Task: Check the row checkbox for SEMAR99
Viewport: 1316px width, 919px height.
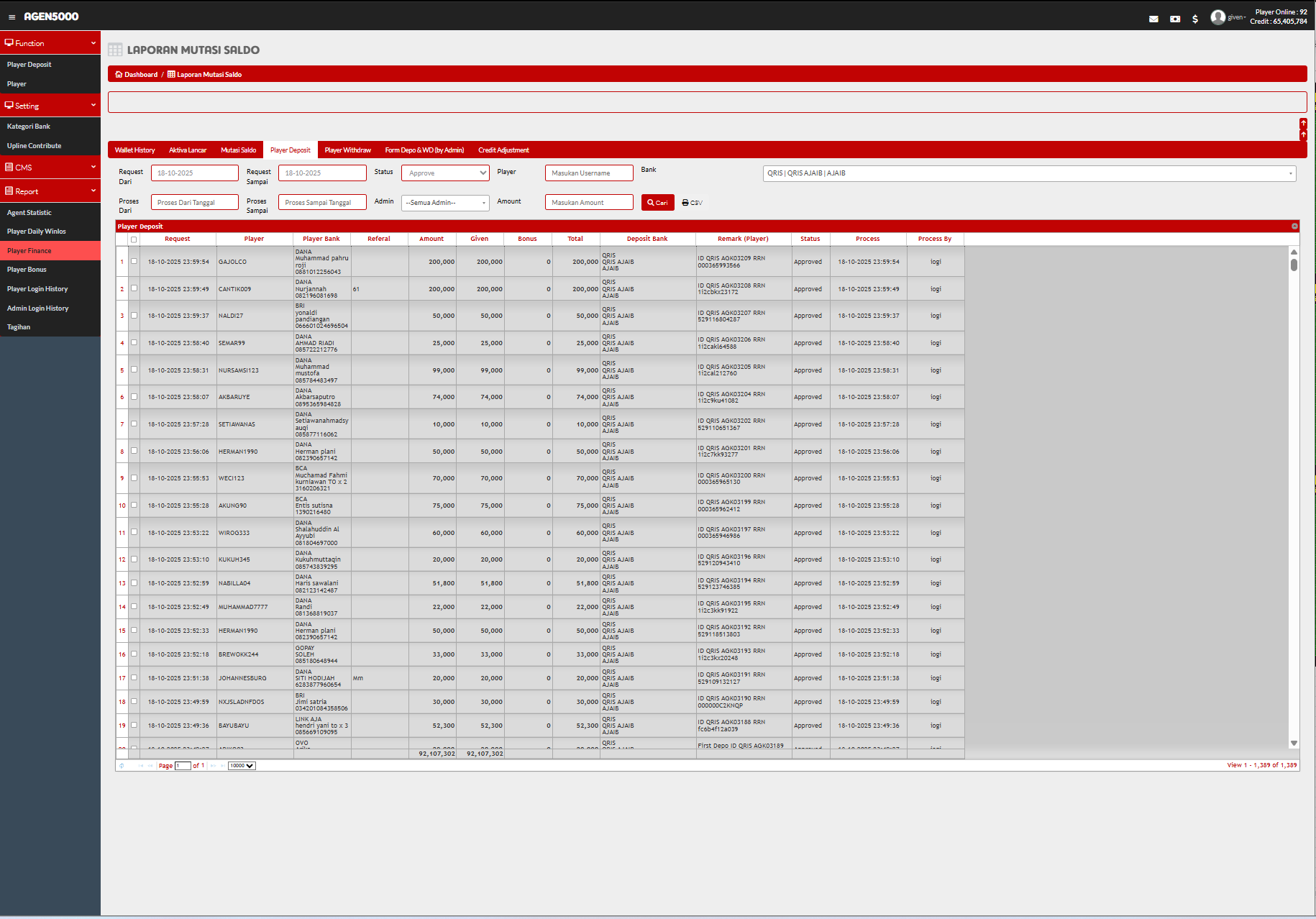Action: [x=134, y=342]
